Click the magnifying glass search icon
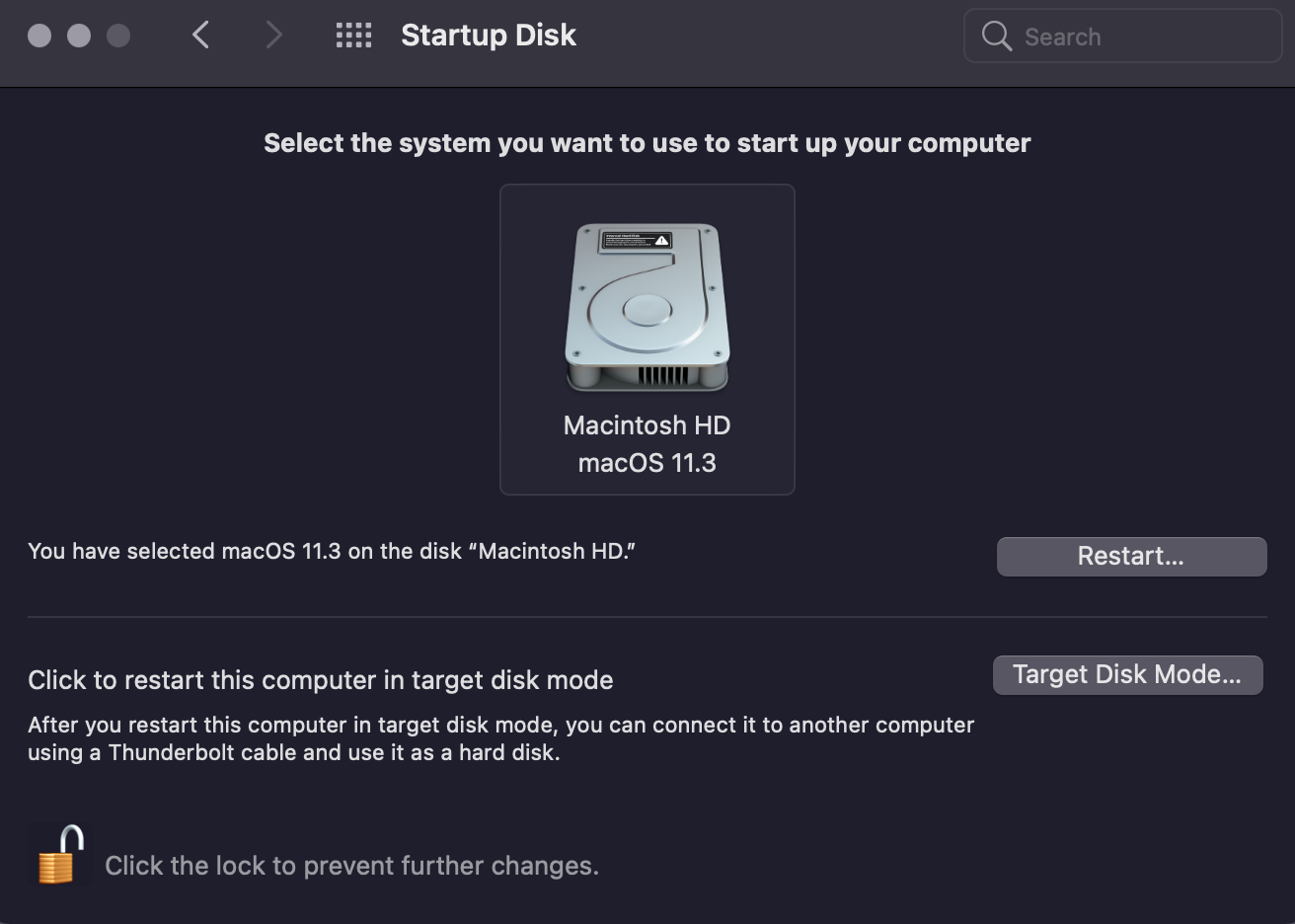Image resolution: width=1295 pixels, height=924 pixels. [996, 37]
